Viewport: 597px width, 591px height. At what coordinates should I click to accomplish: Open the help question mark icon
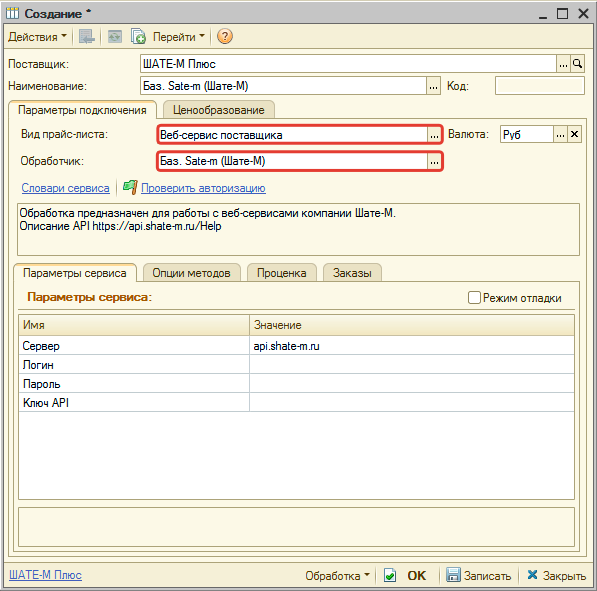click(x=225, y=37)
